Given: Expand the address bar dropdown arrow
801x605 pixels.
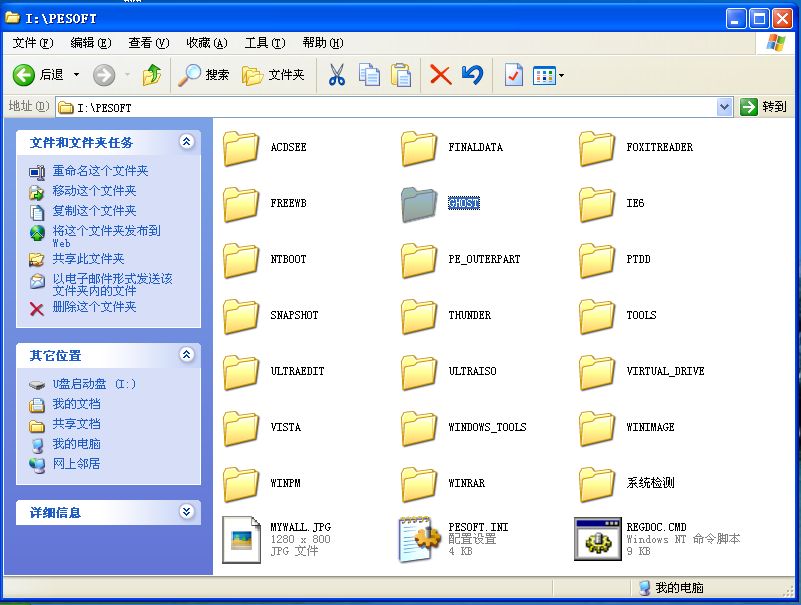Looking at the screenshot, I should point(724,107).
